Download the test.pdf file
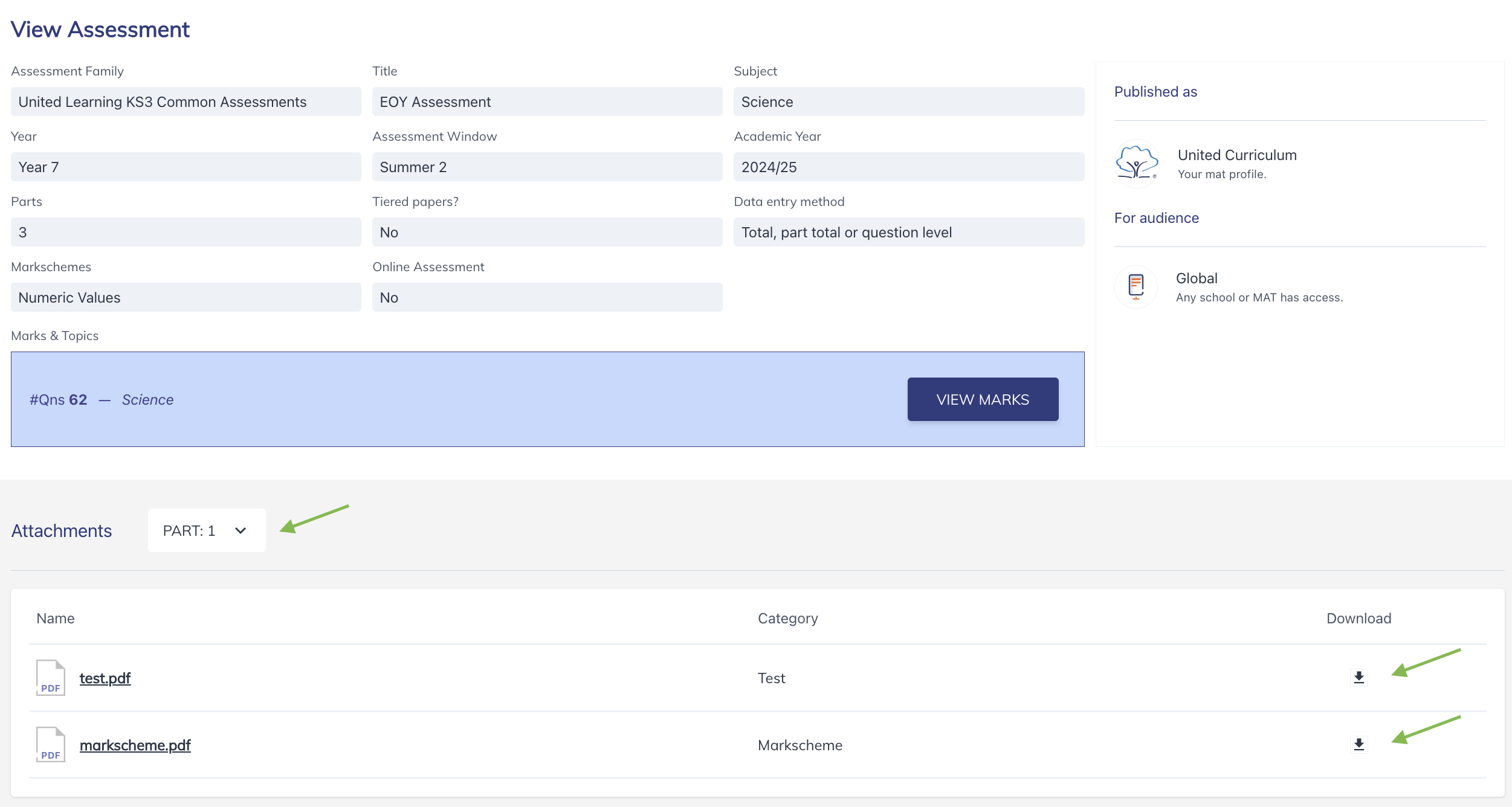This screenshot has width=1512, height=807. coord(1359,678)
